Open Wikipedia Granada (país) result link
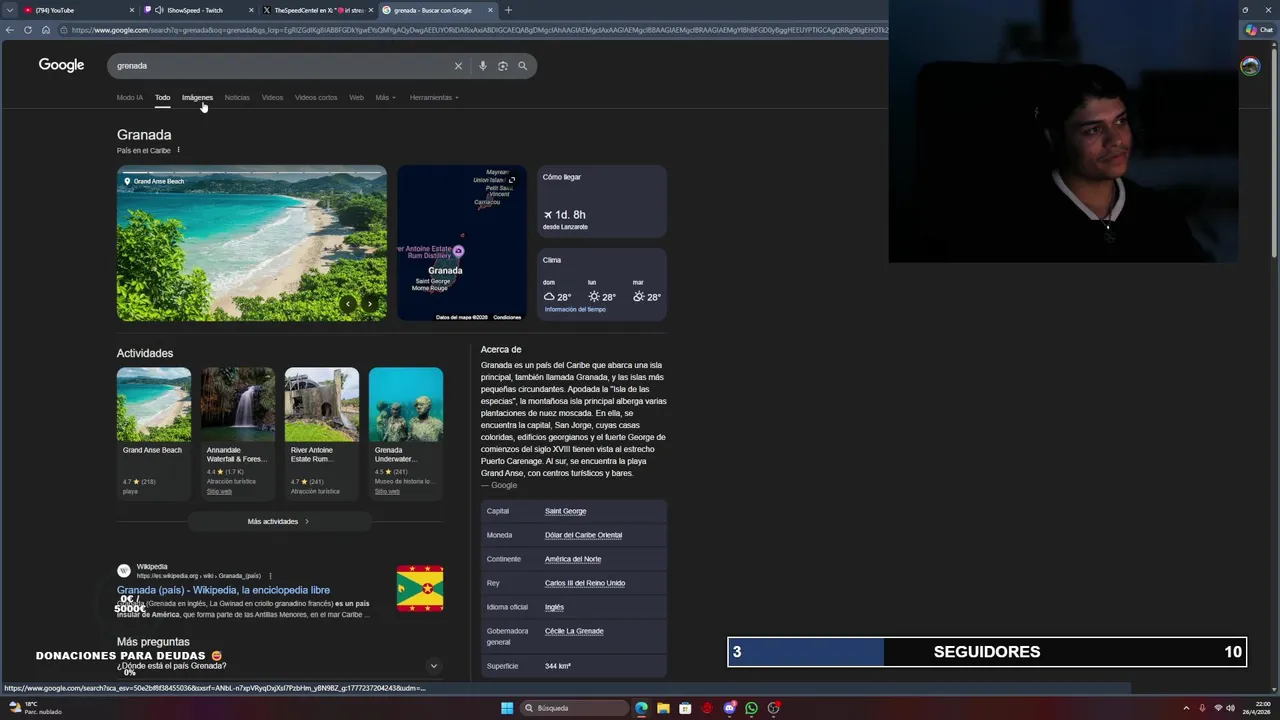Image resolution: width=1280 pixels, height=720 pixels. (x=223, y=590)
